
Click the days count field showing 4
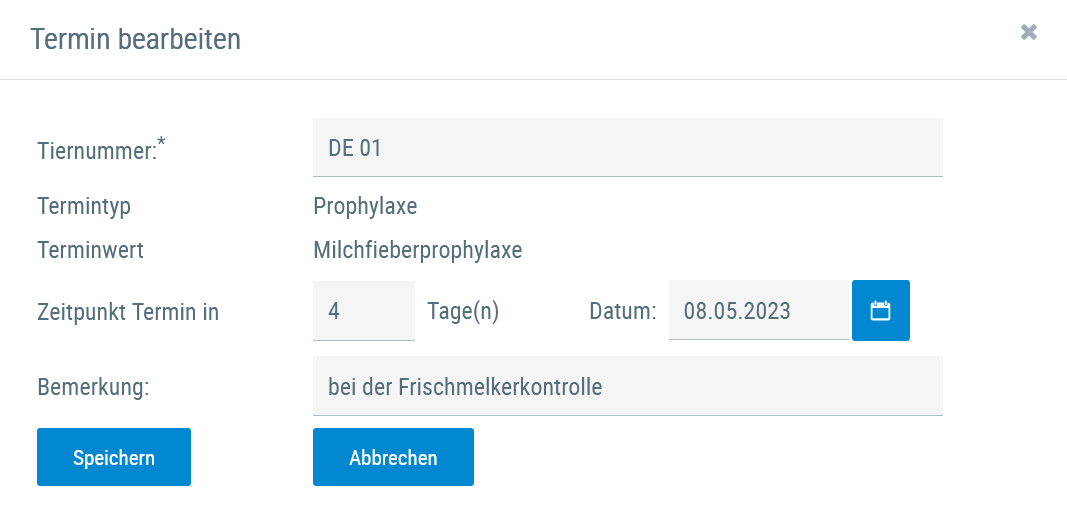click(x=363, y=311)
